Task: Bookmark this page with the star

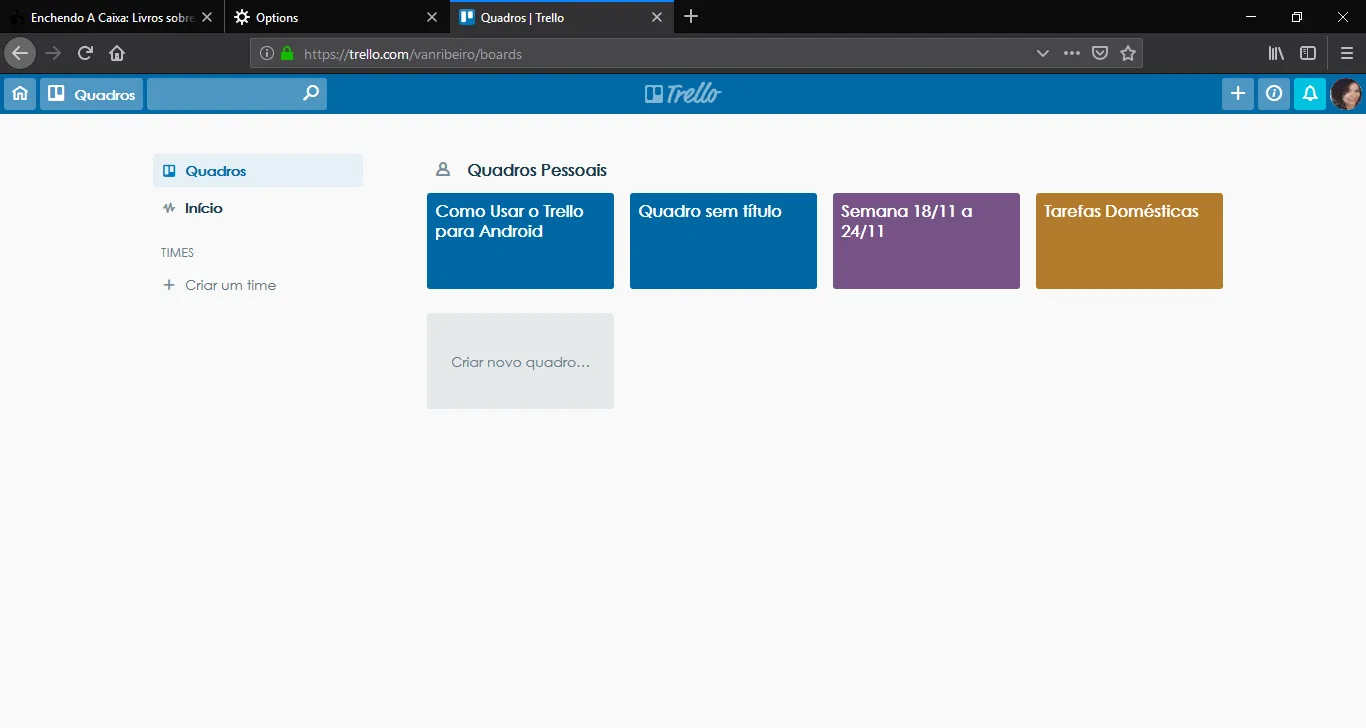Action: pos(1128,53)
